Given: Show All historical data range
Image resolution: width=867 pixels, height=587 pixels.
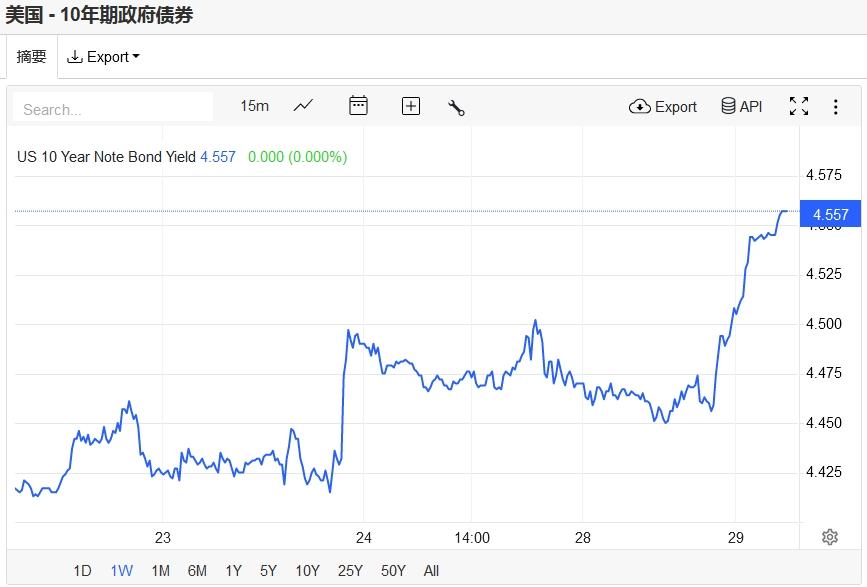Looking at the screenshot, I should point(431,571).
